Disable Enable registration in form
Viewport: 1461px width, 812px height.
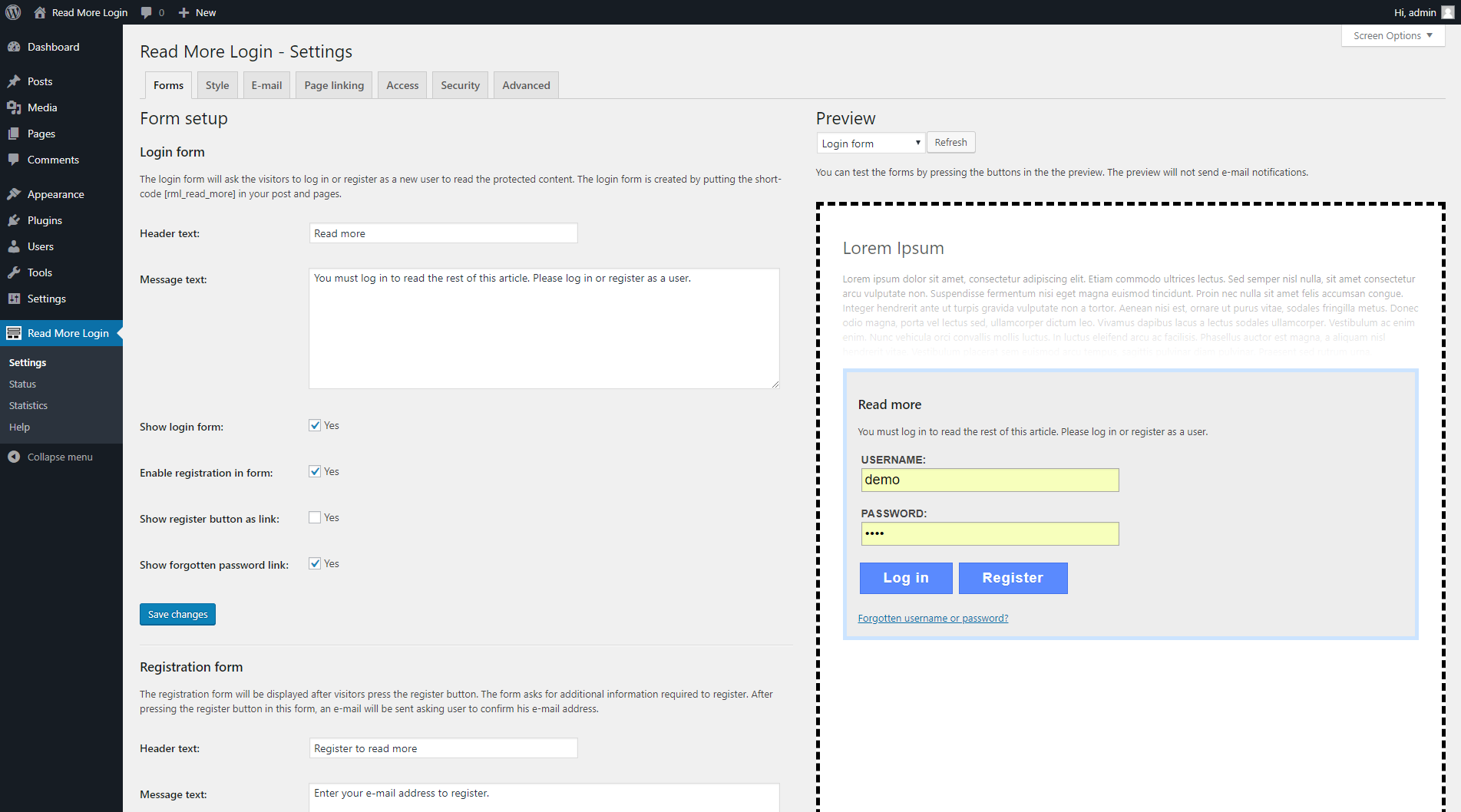coord(315,470)
